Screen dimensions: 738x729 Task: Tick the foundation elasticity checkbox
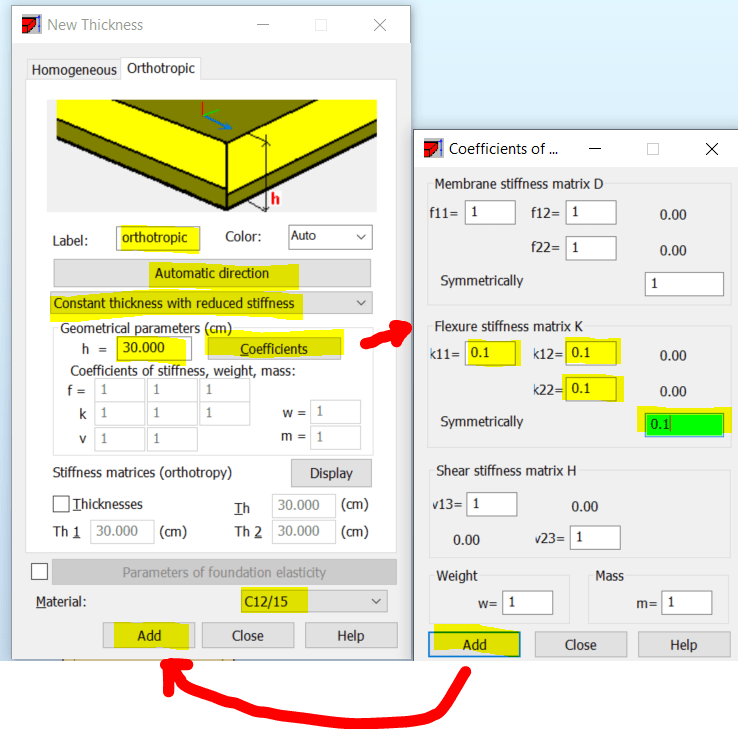[40, 572]
